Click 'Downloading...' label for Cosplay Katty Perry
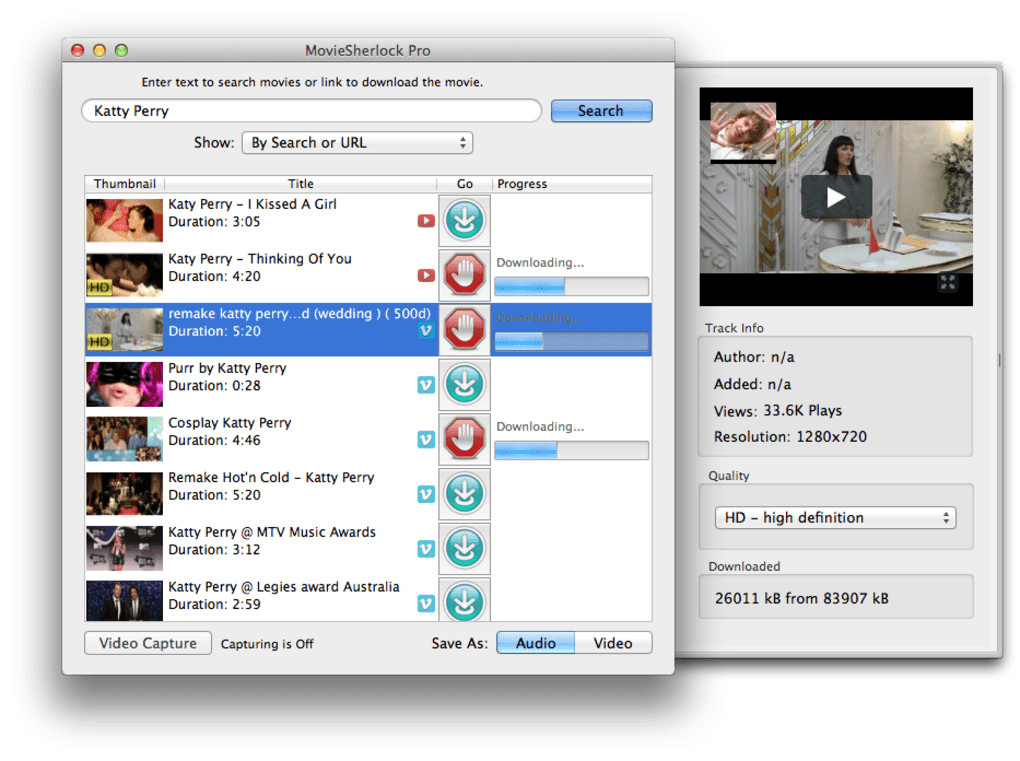This screenshot has width=1020, height=761. [540, 427]
